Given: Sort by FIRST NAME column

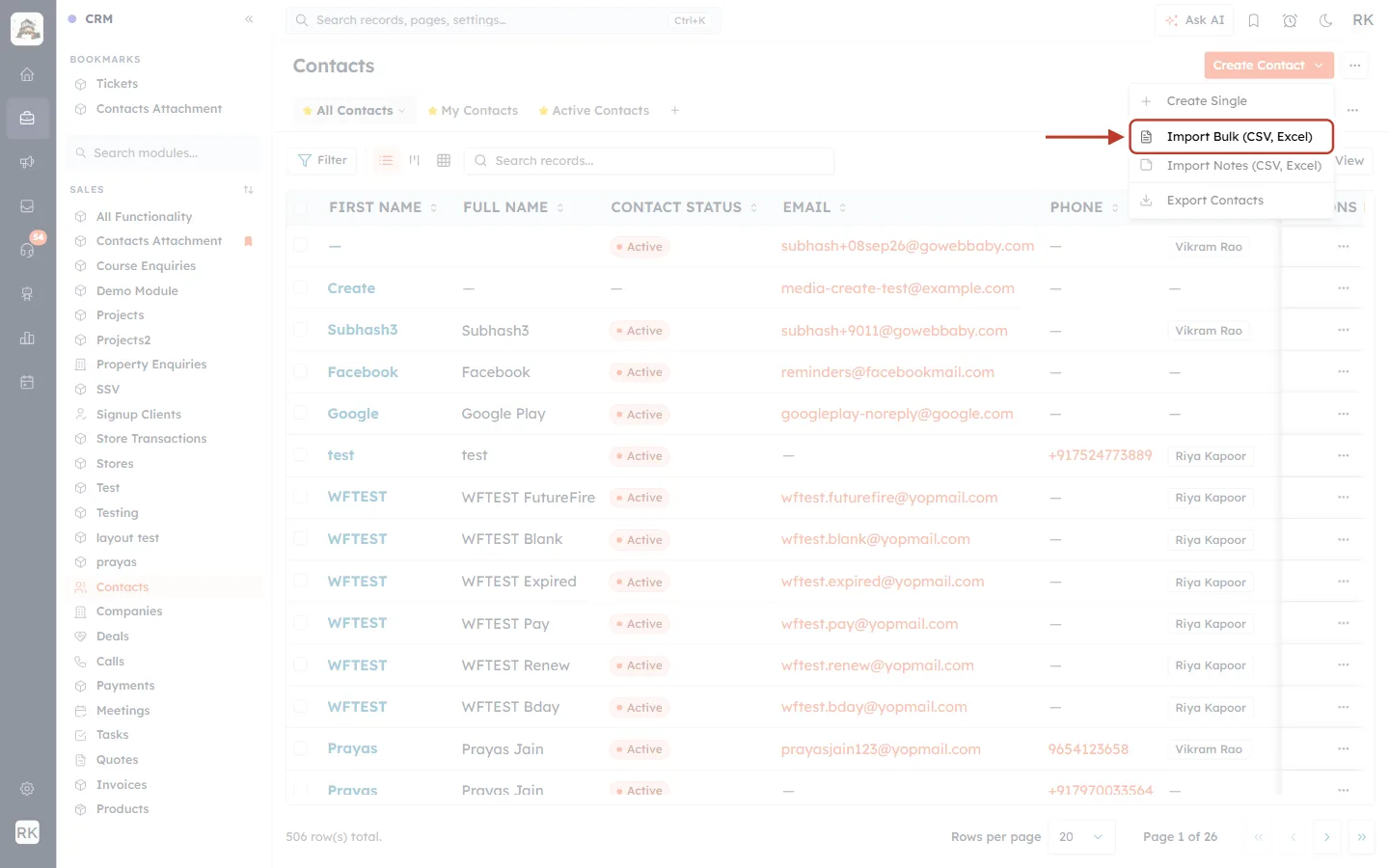Looking at the screenshot, I should coord(383,207).
